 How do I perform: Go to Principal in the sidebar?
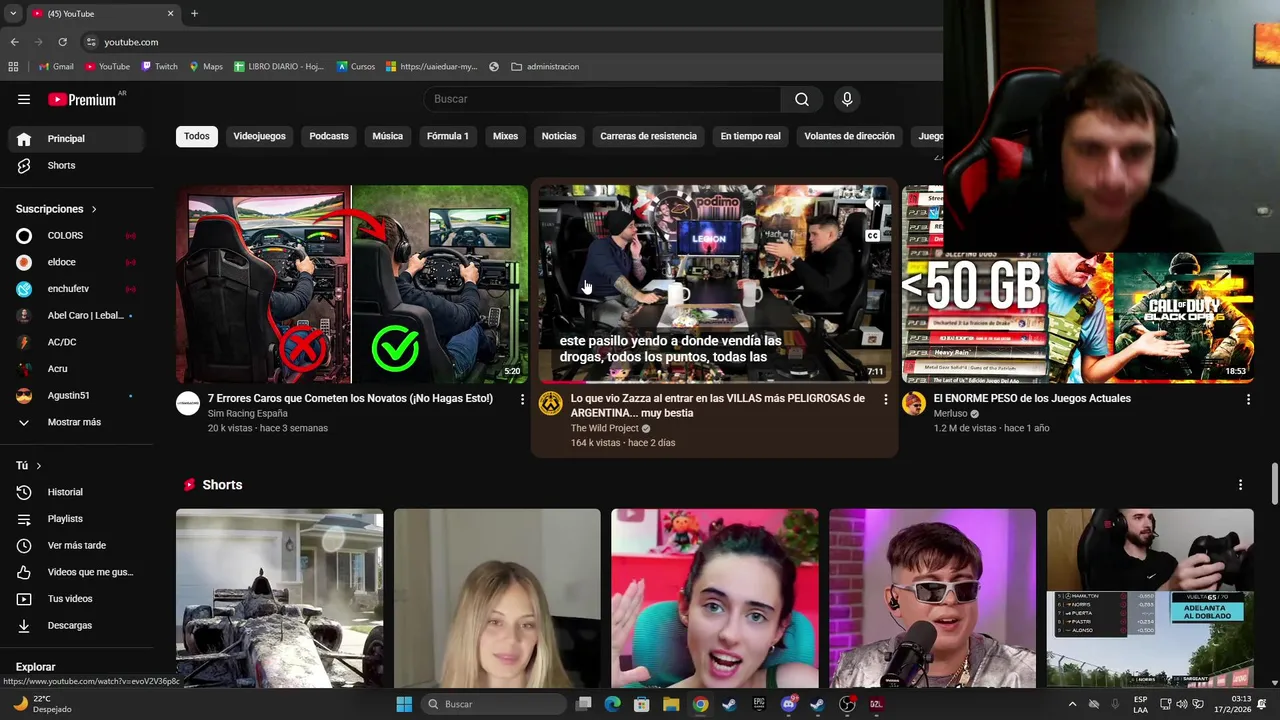pos(77,139)
